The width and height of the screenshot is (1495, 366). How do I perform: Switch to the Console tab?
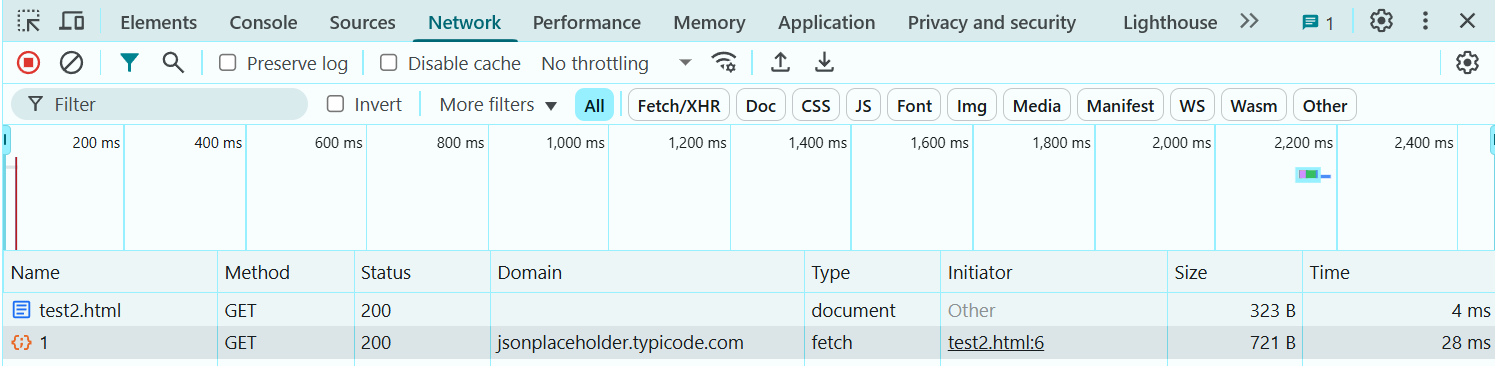263,22
